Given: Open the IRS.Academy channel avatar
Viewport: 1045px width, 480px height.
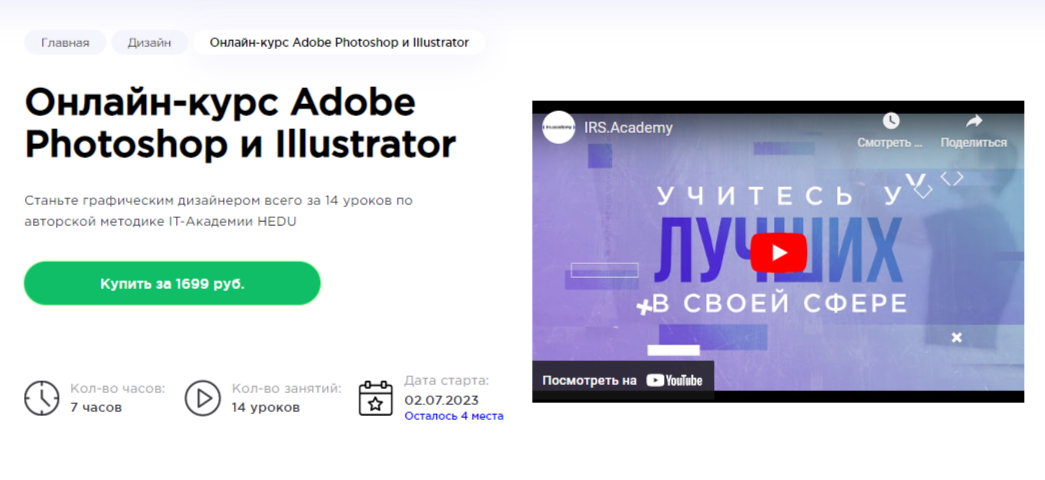Looking at the screenshot, I should coord(558,127).
